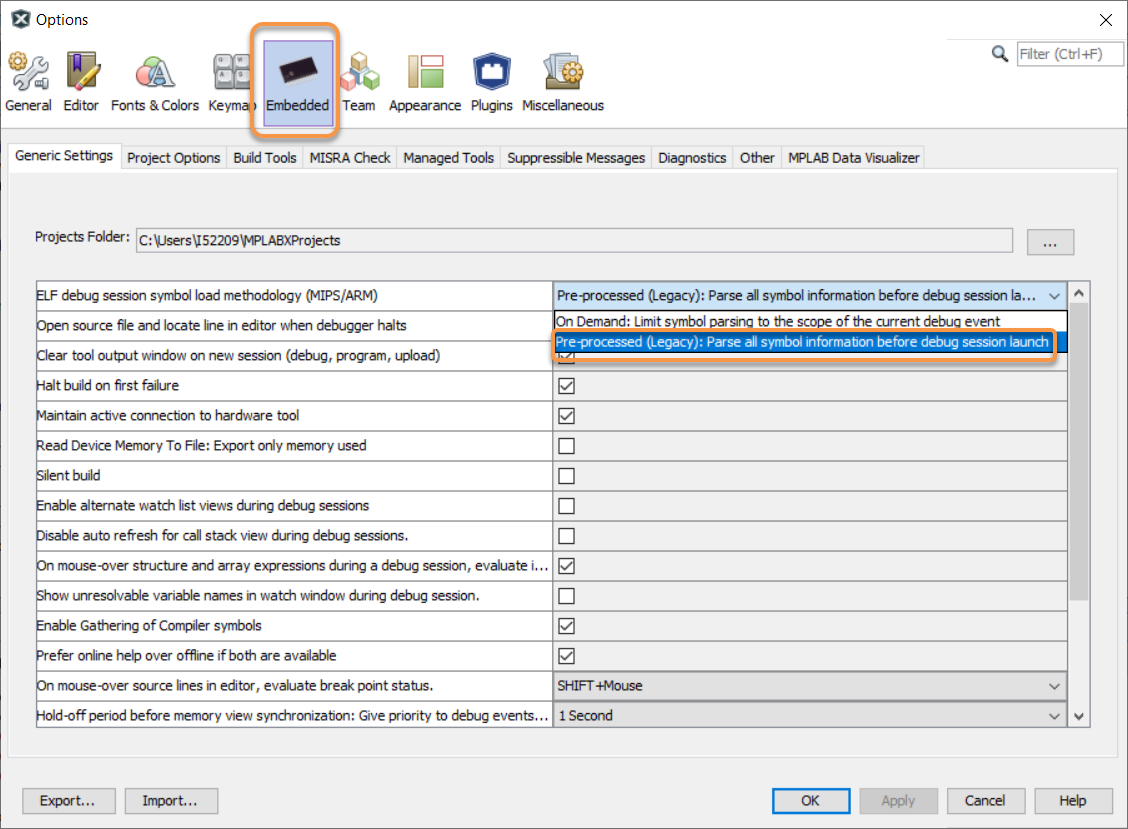1128x829 pixels.
Task: Click the Export... button
Action: 68,801
